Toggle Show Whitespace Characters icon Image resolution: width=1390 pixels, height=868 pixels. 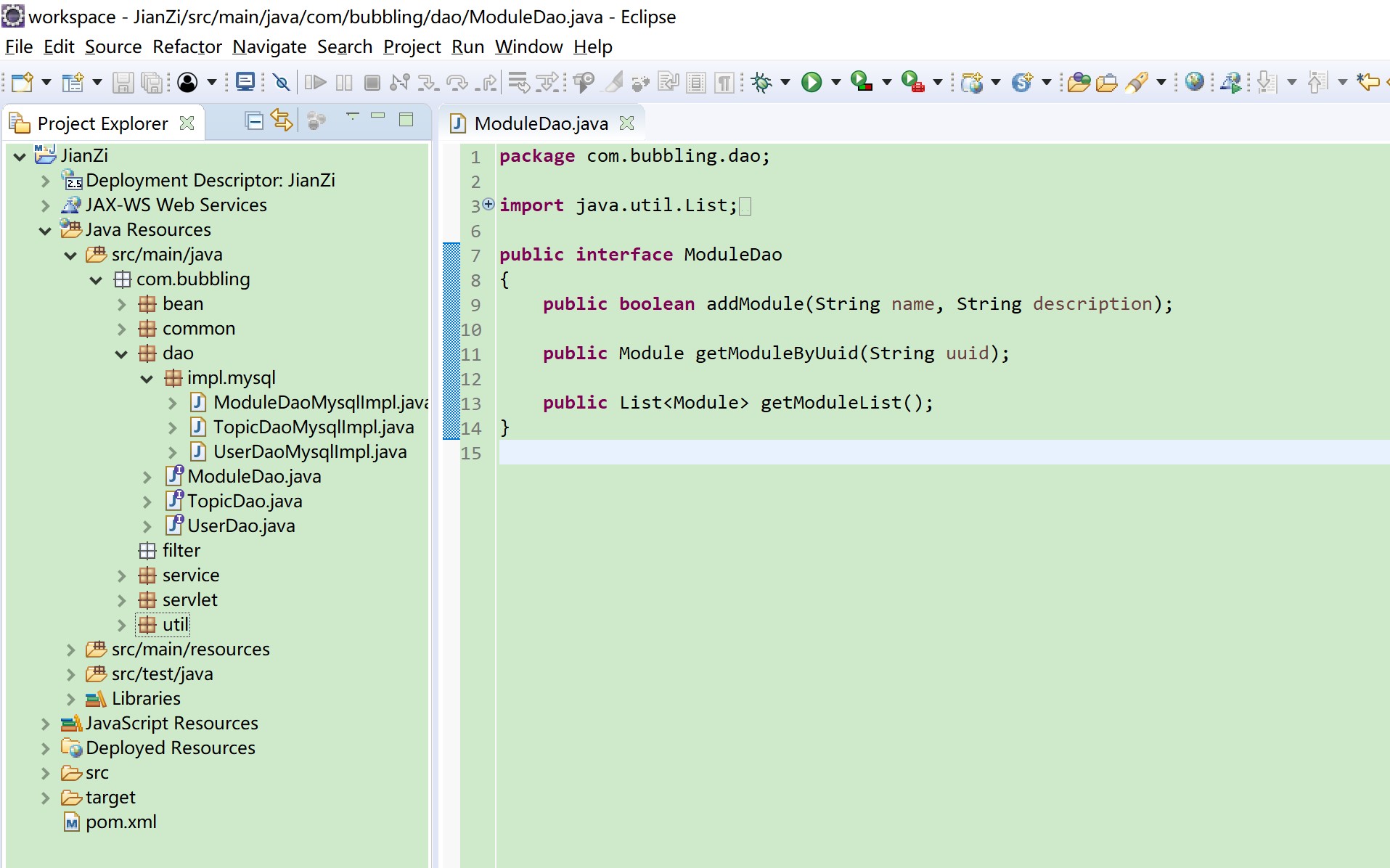tap(724, 82)
